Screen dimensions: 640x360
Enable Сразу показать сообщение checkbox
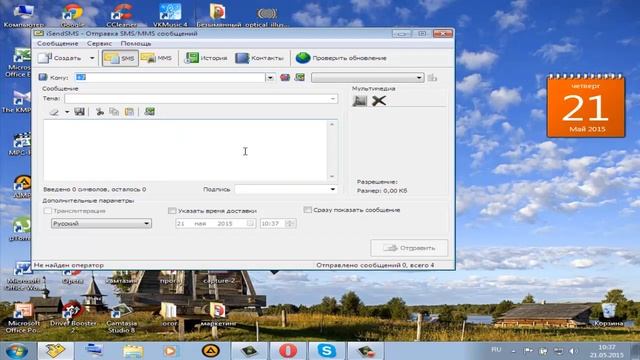tap(308, 210)
